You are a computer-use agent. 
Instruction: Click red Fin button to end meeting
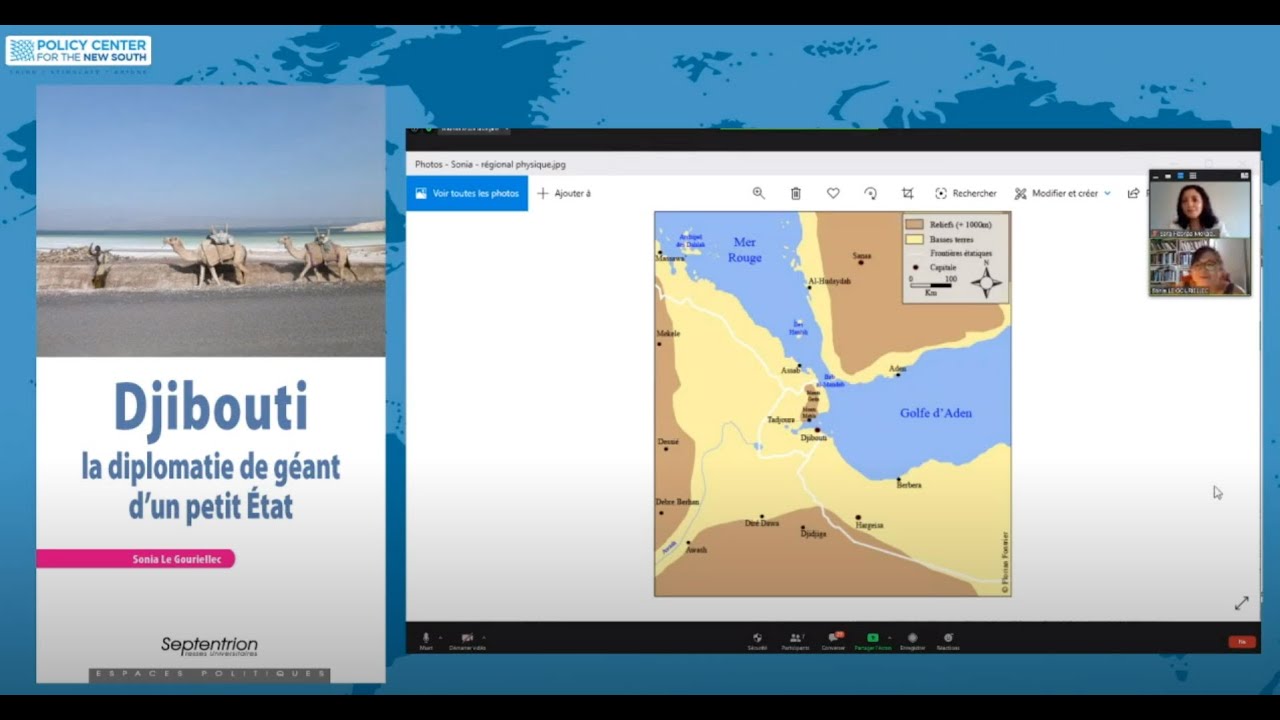click(1241, 642)
